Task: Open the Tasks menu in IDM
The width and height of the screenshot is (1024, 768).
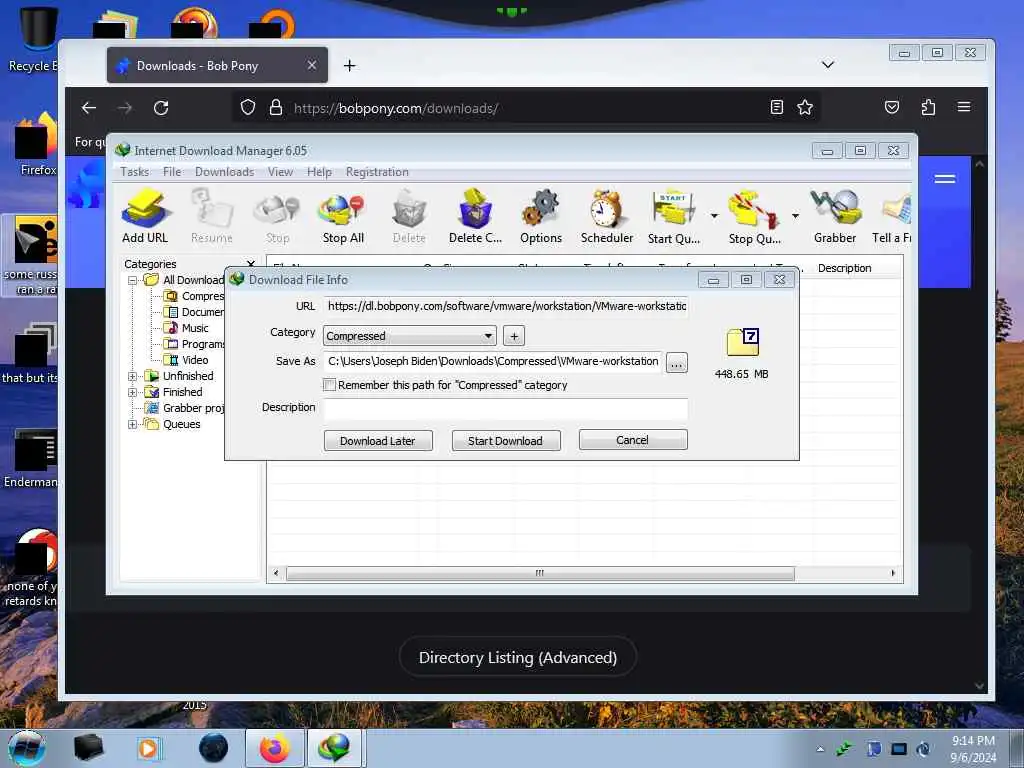Action: click(135, 172)
